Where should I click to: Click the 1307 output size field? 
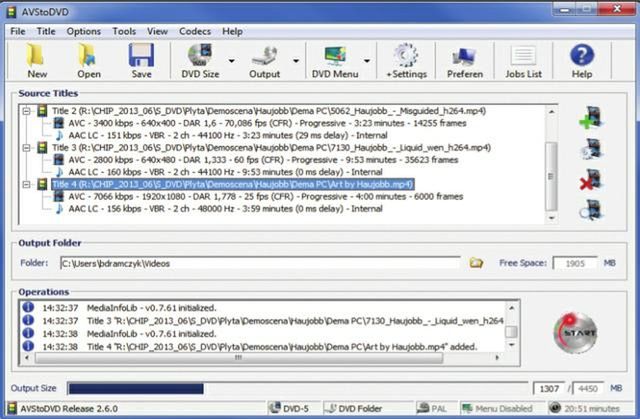(549, 388)
